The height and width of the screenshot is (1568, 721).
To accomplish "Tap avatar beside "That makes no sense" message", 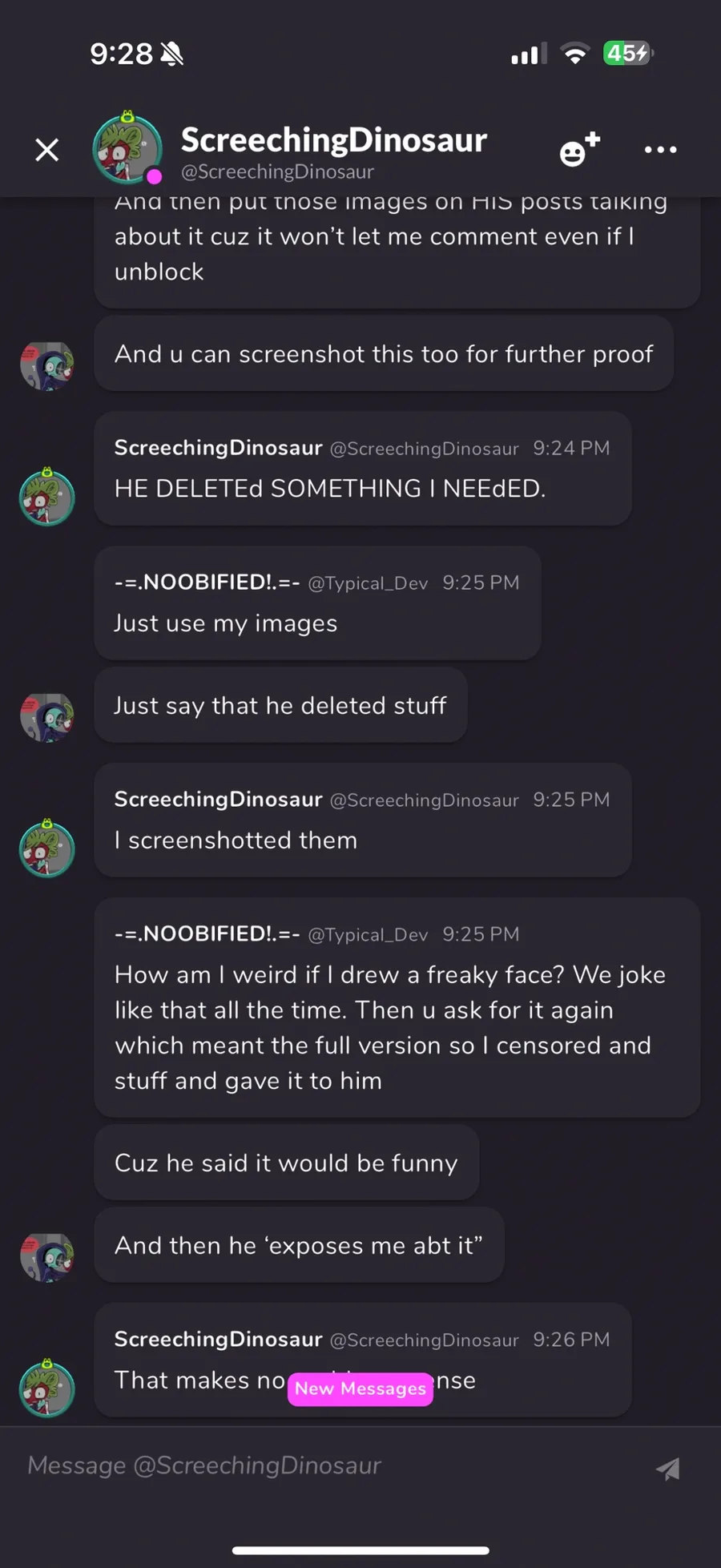I will (47, 1389).
